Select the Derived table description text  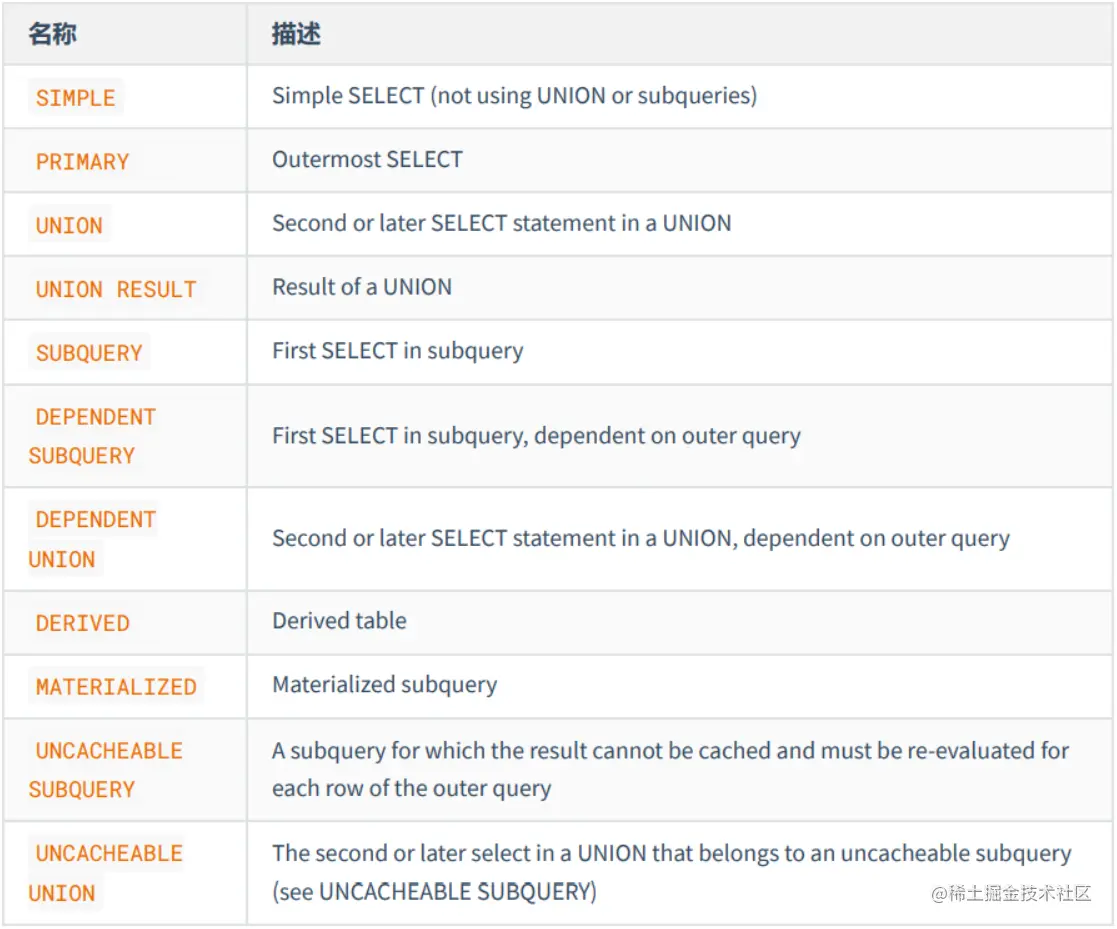coord(339,621)
